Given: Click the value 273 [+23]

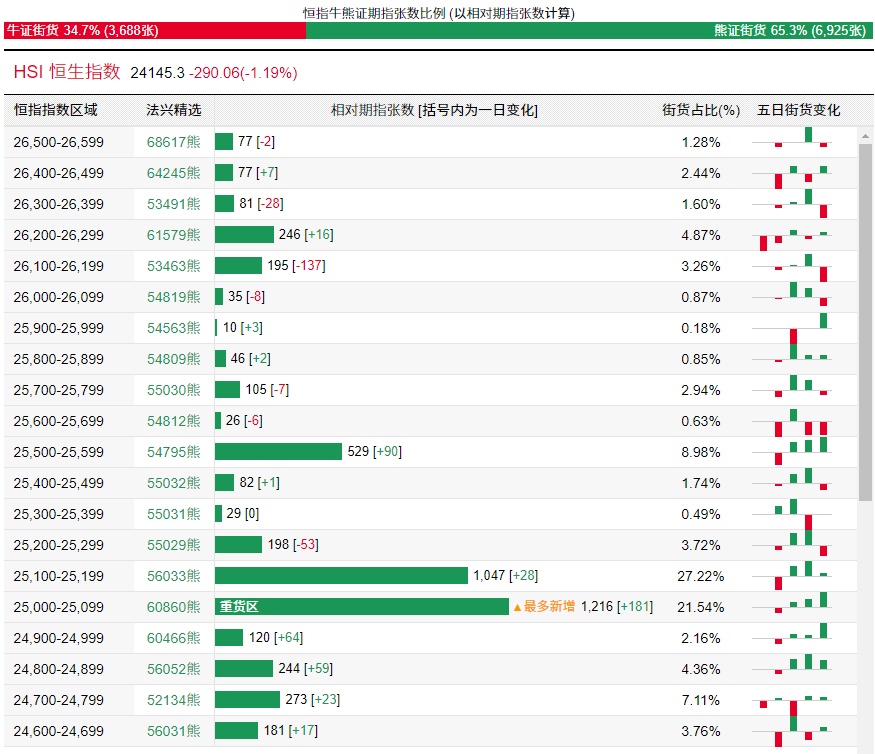Looking at the screenshot, I should (x=312, y=699).
